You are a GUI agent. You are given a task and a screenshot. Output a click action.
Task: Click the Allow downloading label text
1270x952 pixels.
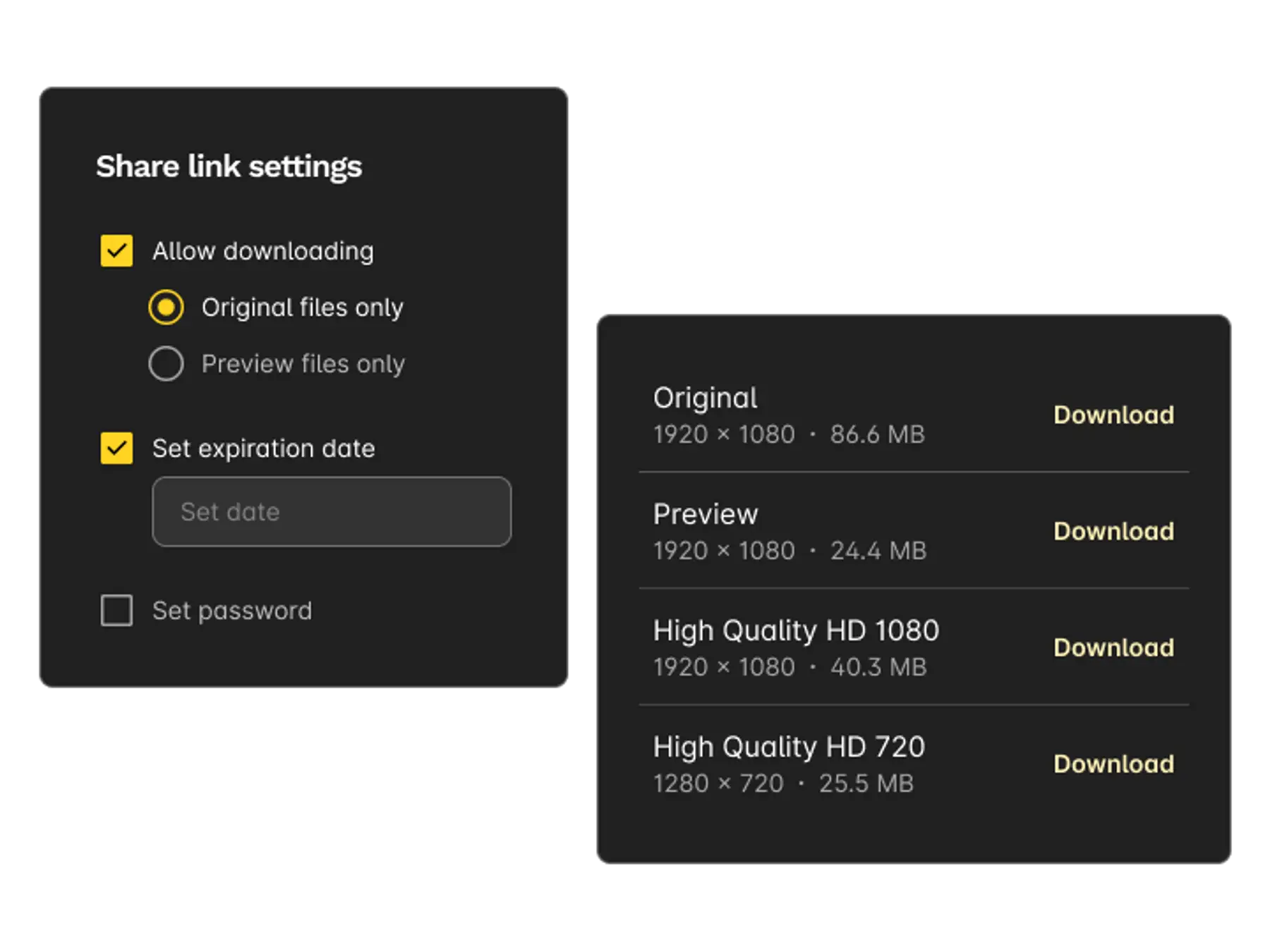(x=263, y=251)
